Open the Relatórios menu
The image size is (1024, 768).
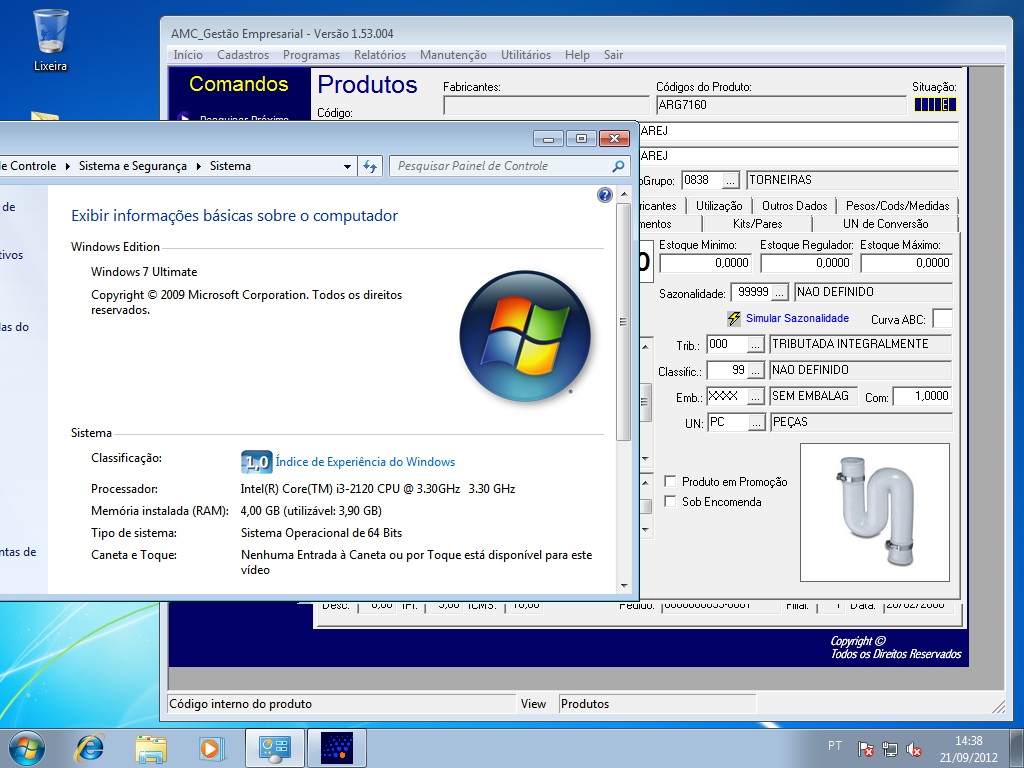(380, 55)
